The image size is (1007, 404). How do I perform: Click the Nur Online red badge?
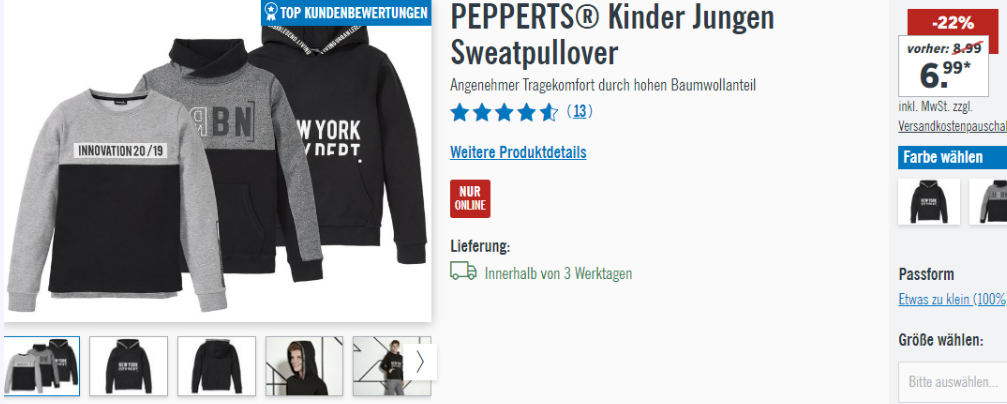coord(470,198)
